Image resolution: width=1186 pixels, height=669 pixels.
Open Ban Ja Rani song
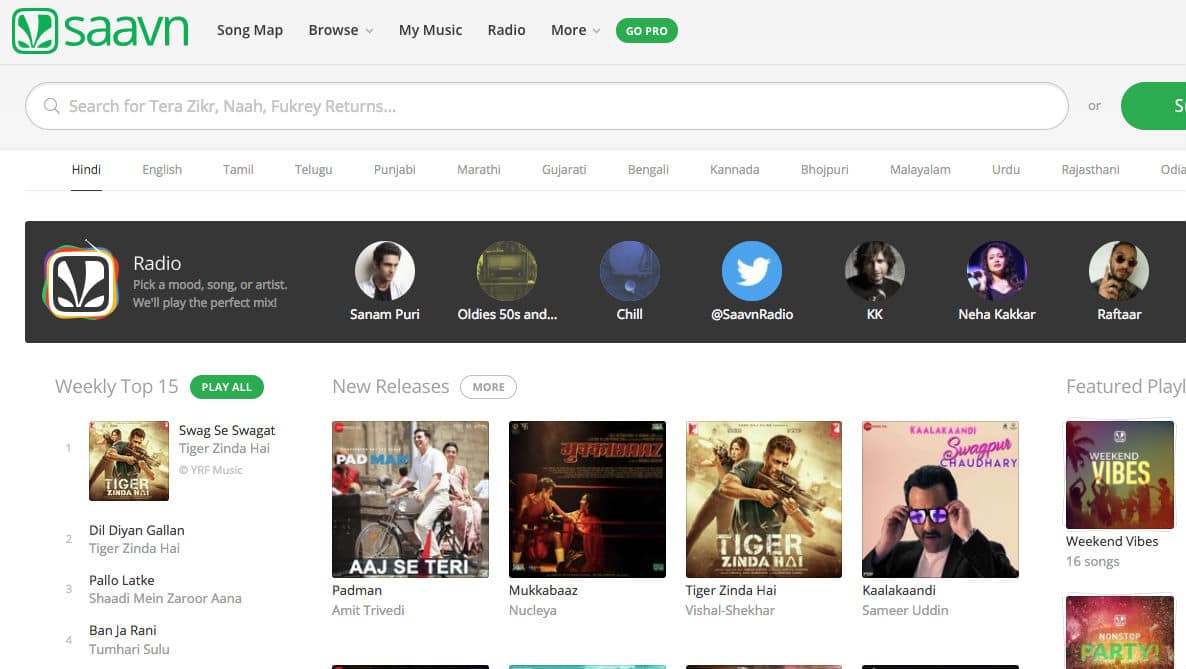click(x=123, y=630)
